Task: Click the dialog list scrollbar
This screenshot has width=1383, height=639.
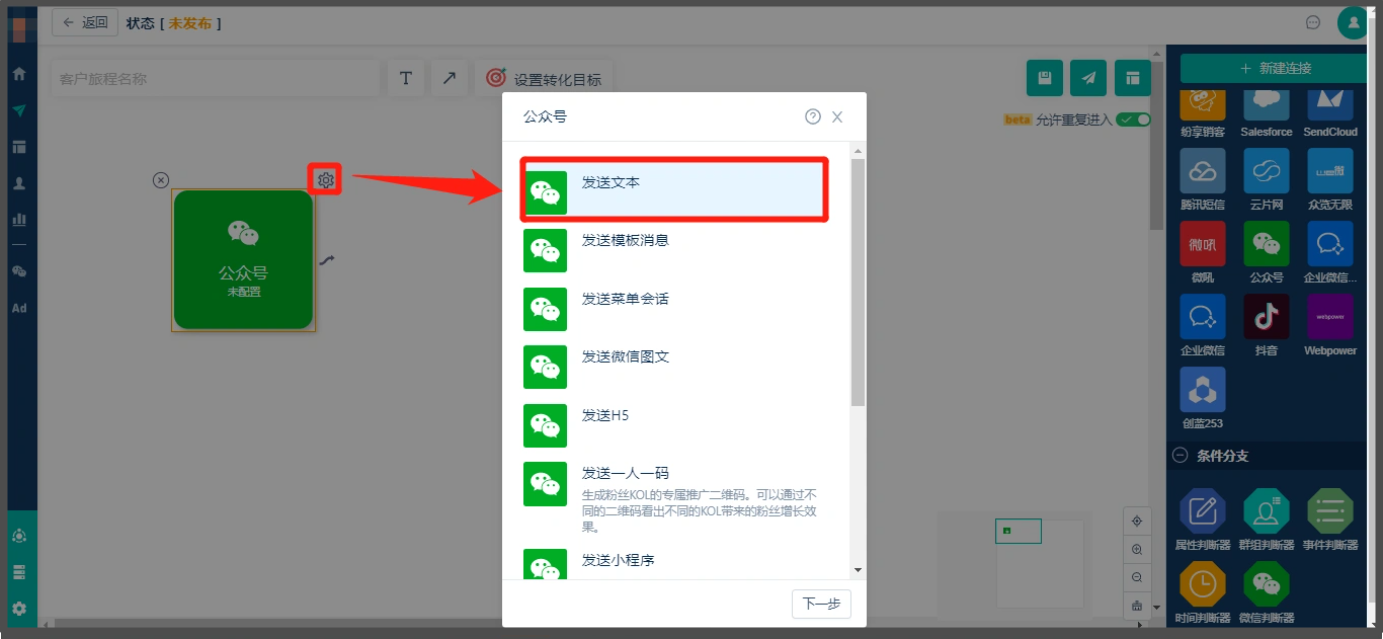Action: 857,282
